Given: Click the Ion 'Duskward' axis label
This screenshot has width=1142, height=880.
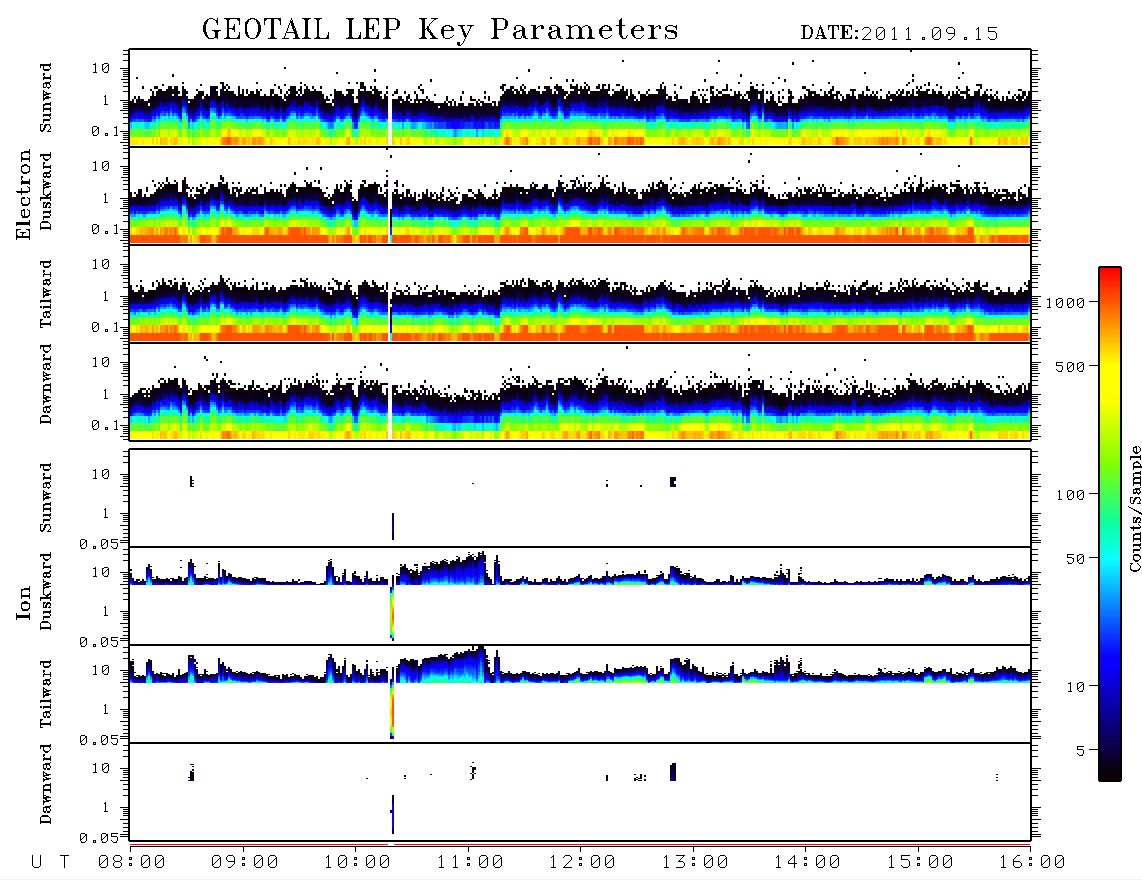Looking at the screenshot, I should click(46, 591).
